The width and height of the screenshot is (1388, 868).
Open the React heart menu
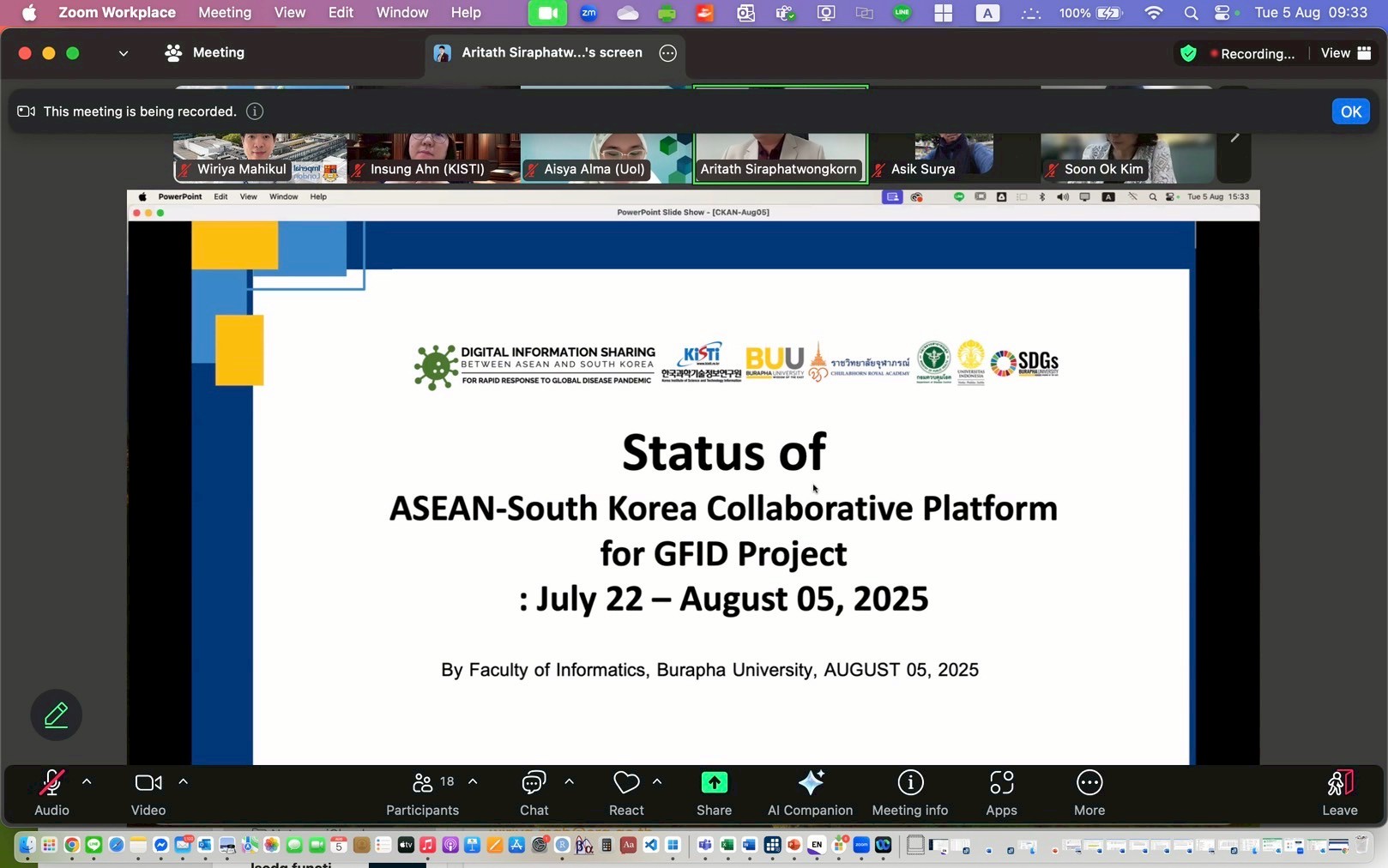tap(626, 793)
